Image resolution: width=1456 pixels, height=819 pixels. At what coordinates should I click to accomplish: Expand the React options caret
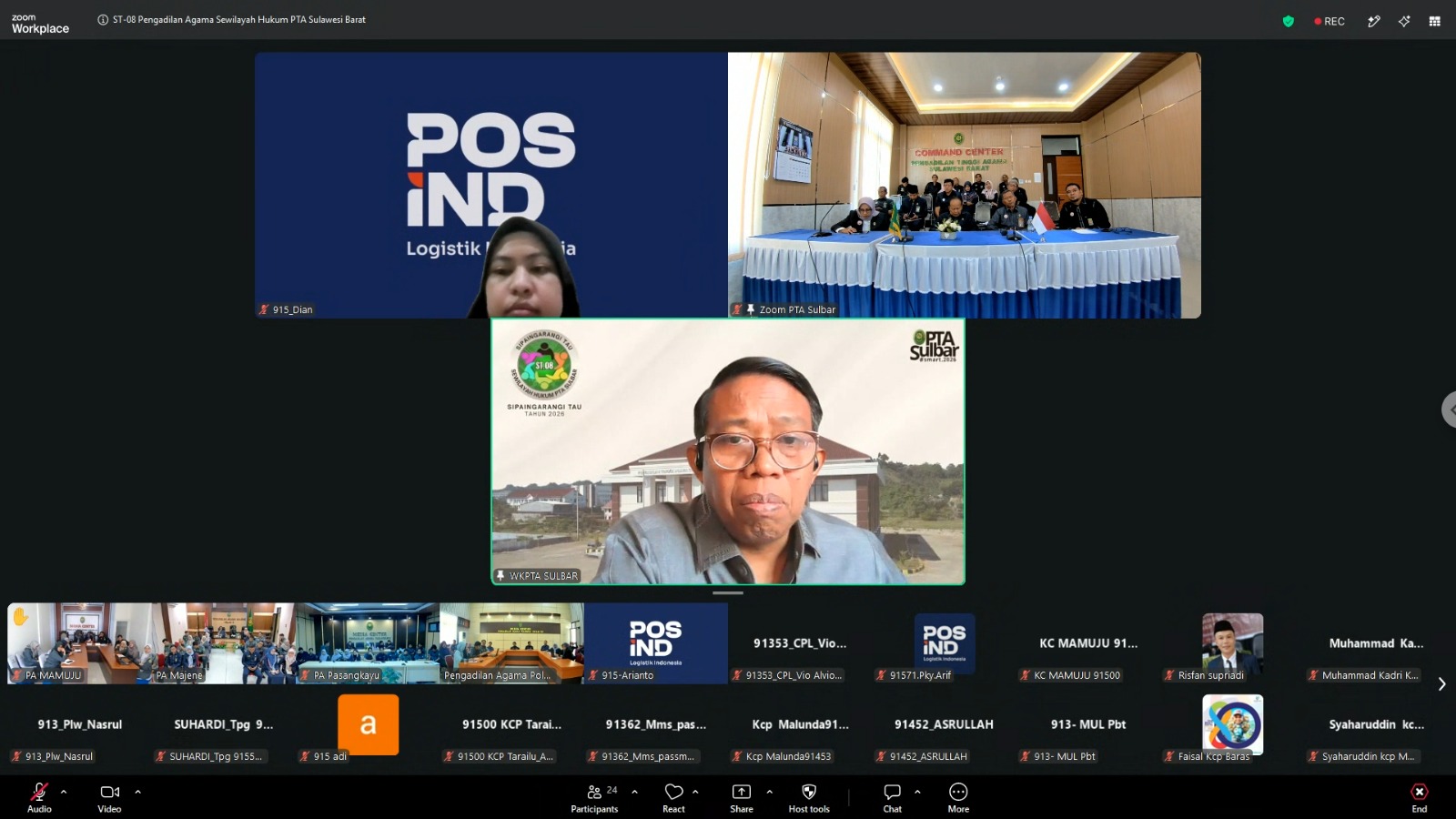tap(695, 792)
